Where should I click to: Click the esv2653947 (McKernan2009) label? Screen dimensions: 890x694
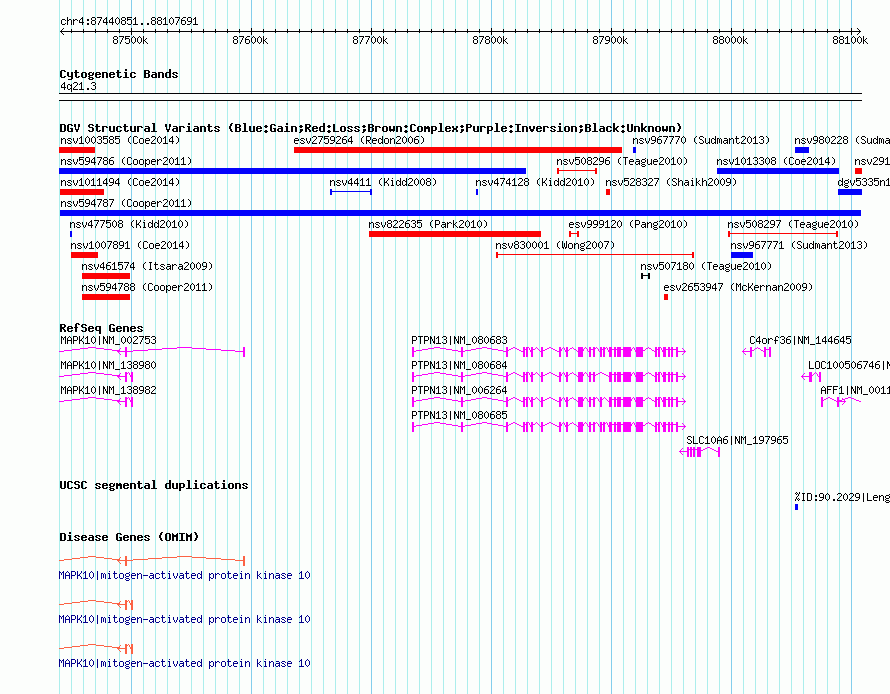tap(738, 287)
